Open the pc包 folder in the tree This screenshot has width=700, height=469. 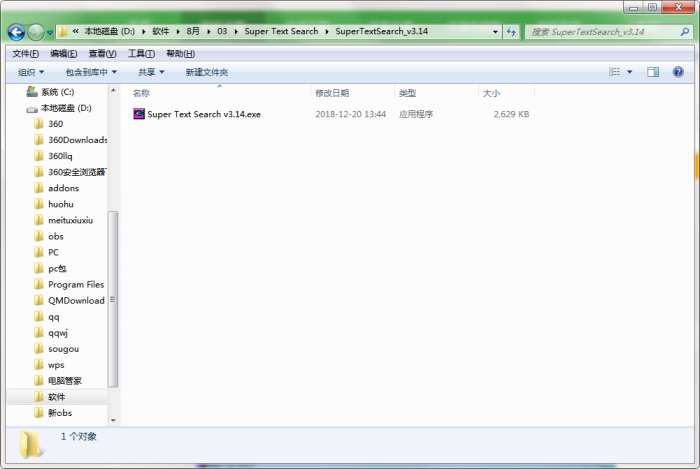click(57, 268)
